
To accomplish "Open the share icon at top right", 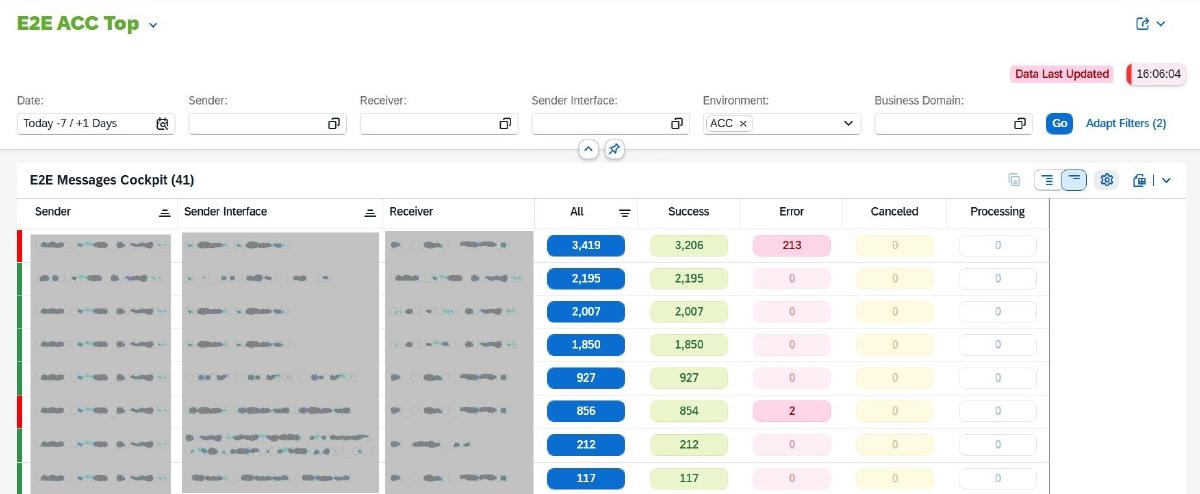I will click(1143, 24).
